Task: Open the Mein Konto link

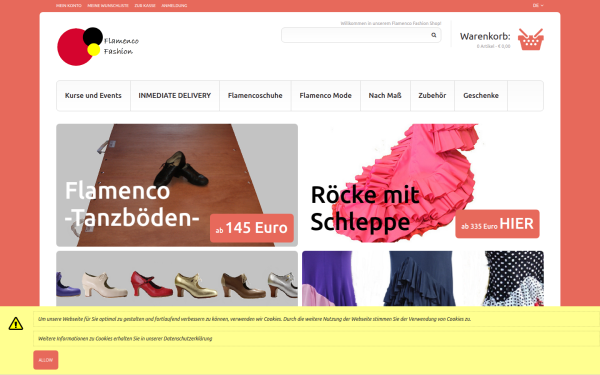Action: tap(69, 6)
